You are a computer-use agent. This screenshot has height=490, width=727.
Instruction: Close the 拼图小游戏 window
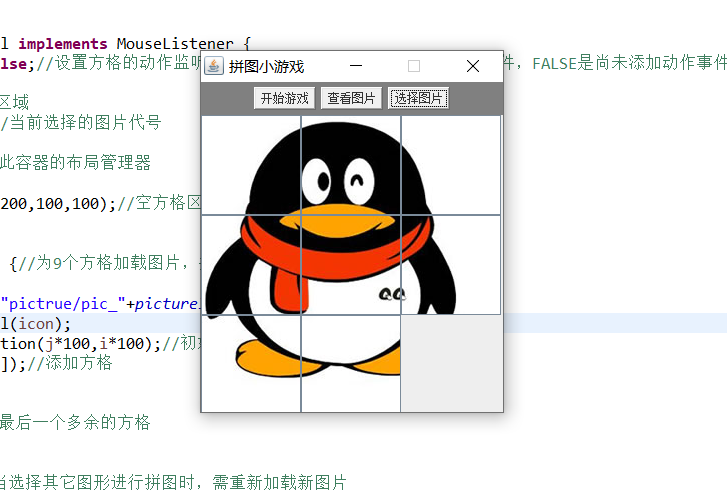click(x=473, y=66)
